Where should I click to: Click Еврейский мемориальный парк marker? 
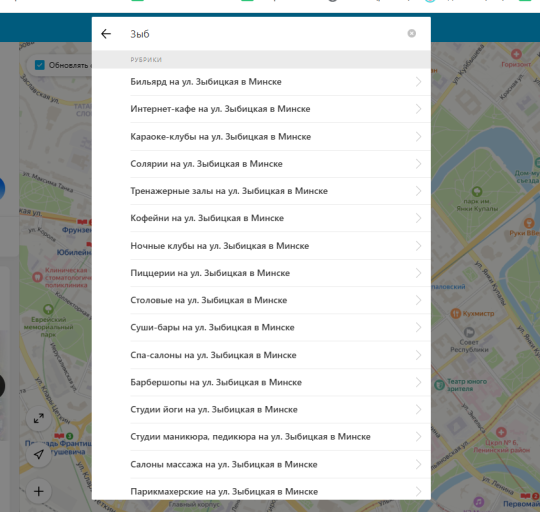pos(48,309)
